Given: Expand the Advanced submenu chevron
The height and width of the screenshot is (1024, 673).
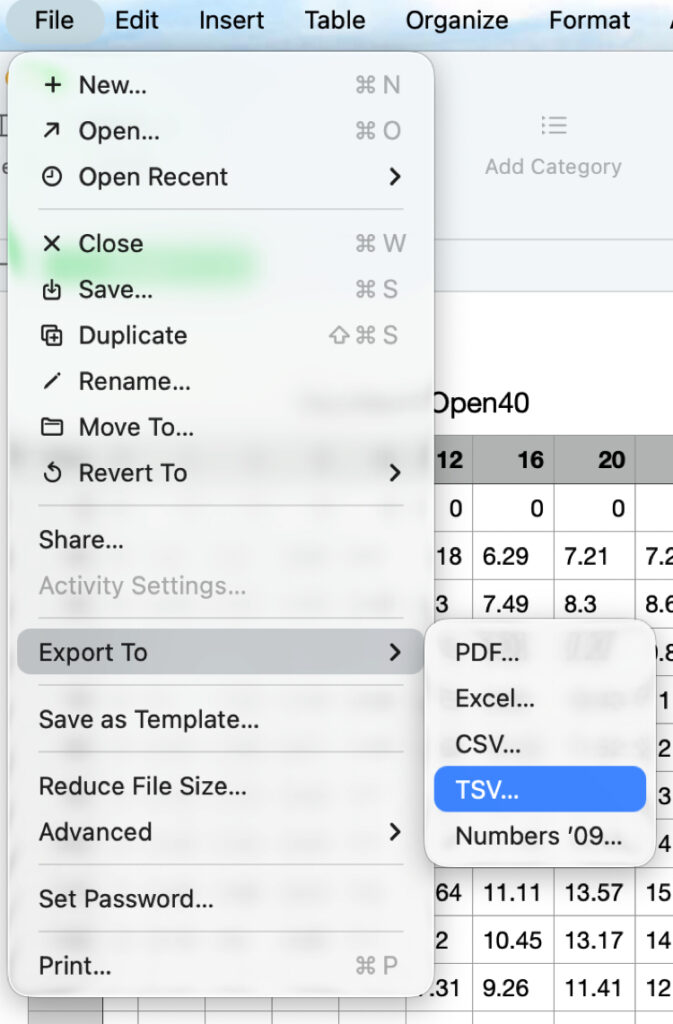Looking at the screenshot, I should point(395,832).
